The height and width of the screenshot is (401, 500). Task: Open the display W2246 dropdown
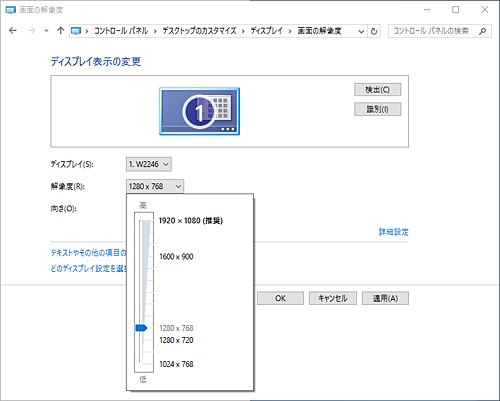pyautogui.click(x=149, y=164)
